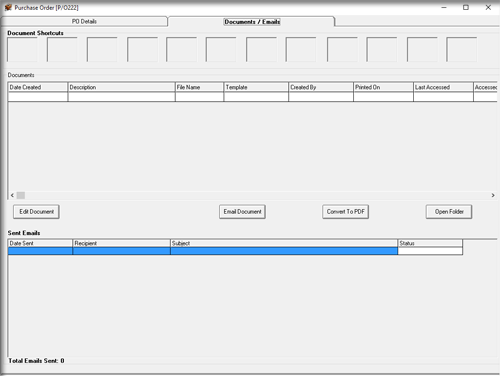Minimize the Purchase Order window
Image resolution: width=500 pixels, height=376 pixels.
[444, 7]
